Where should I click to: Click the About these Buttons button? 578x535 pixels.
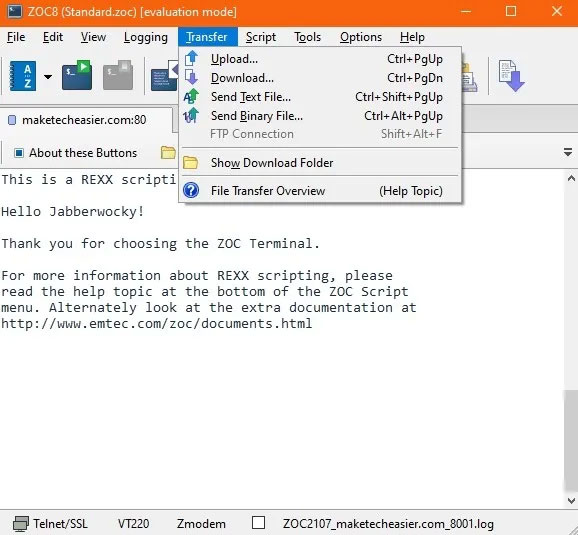coord(76,153)
